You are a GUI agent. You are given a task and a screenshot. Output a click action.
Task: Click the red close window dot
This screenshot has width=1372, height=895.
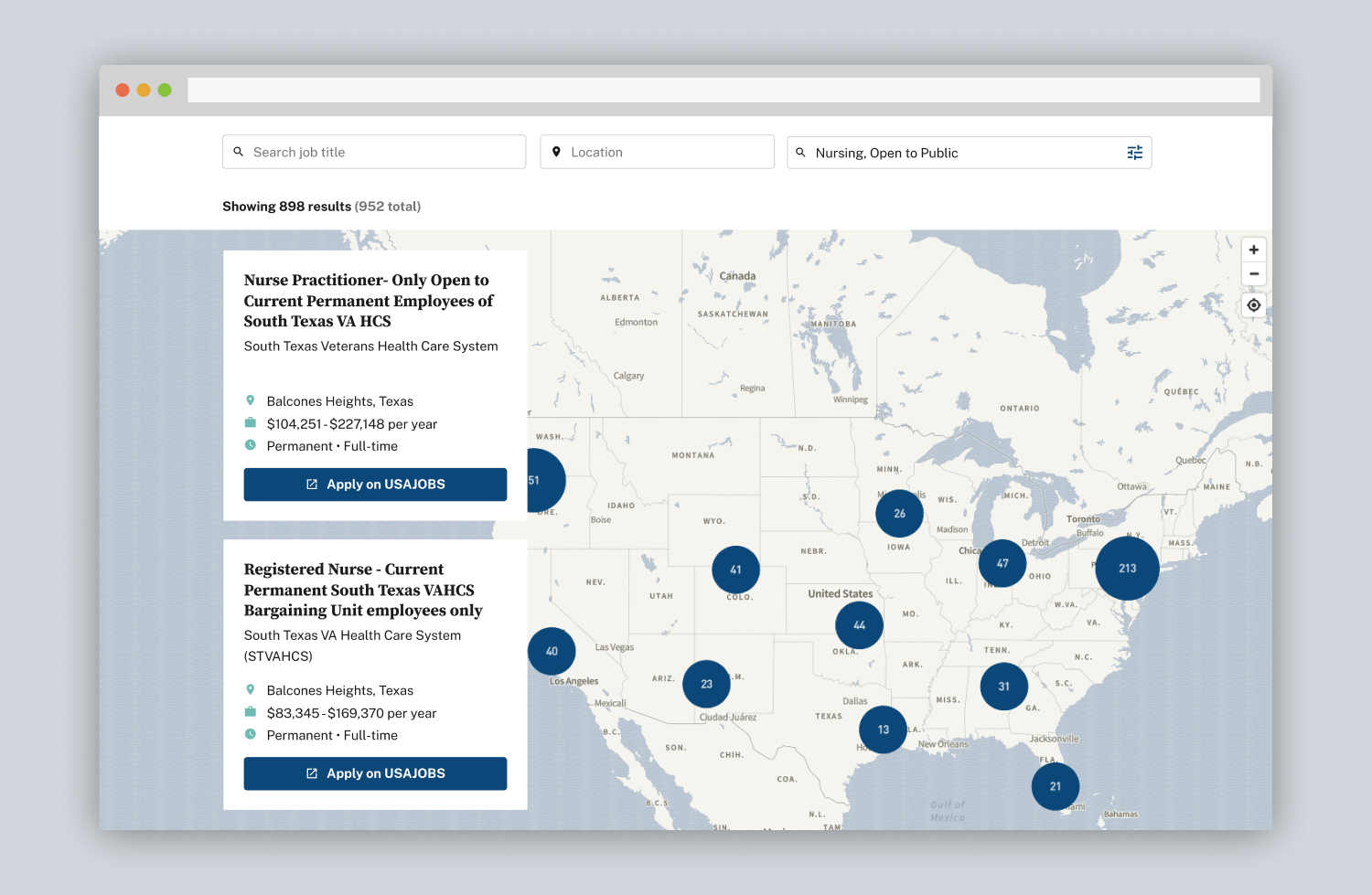point(123,90)
